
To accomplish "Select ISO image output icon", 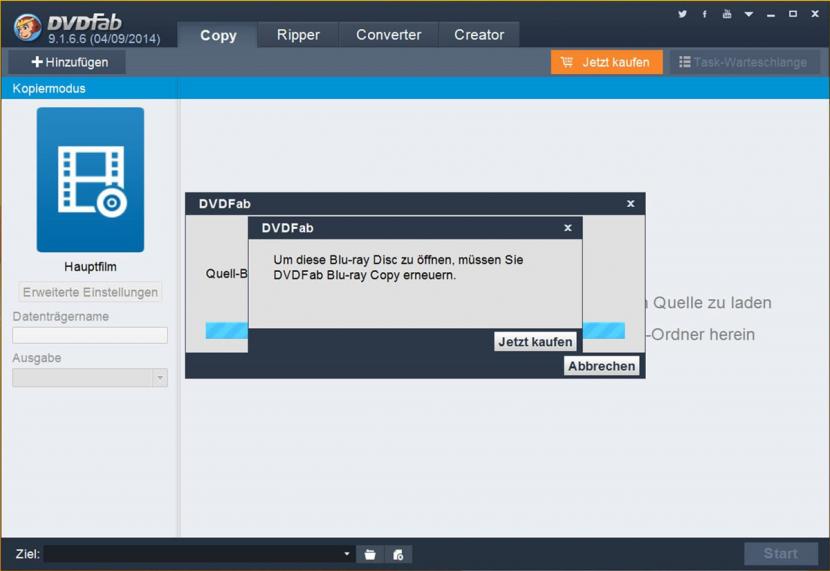I will coord(398,554).
